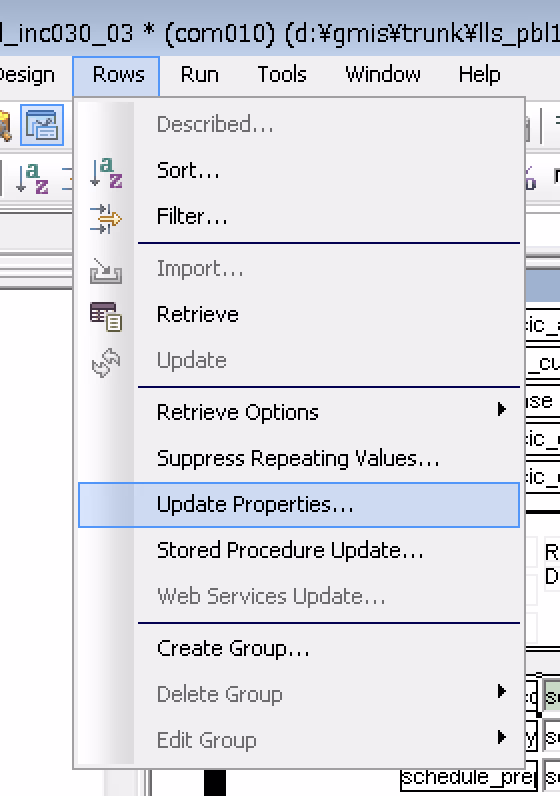This screenshot has height=796, width=560.
Task: Expand the Delete Group submenu arrow
Action: click(502, 691)
